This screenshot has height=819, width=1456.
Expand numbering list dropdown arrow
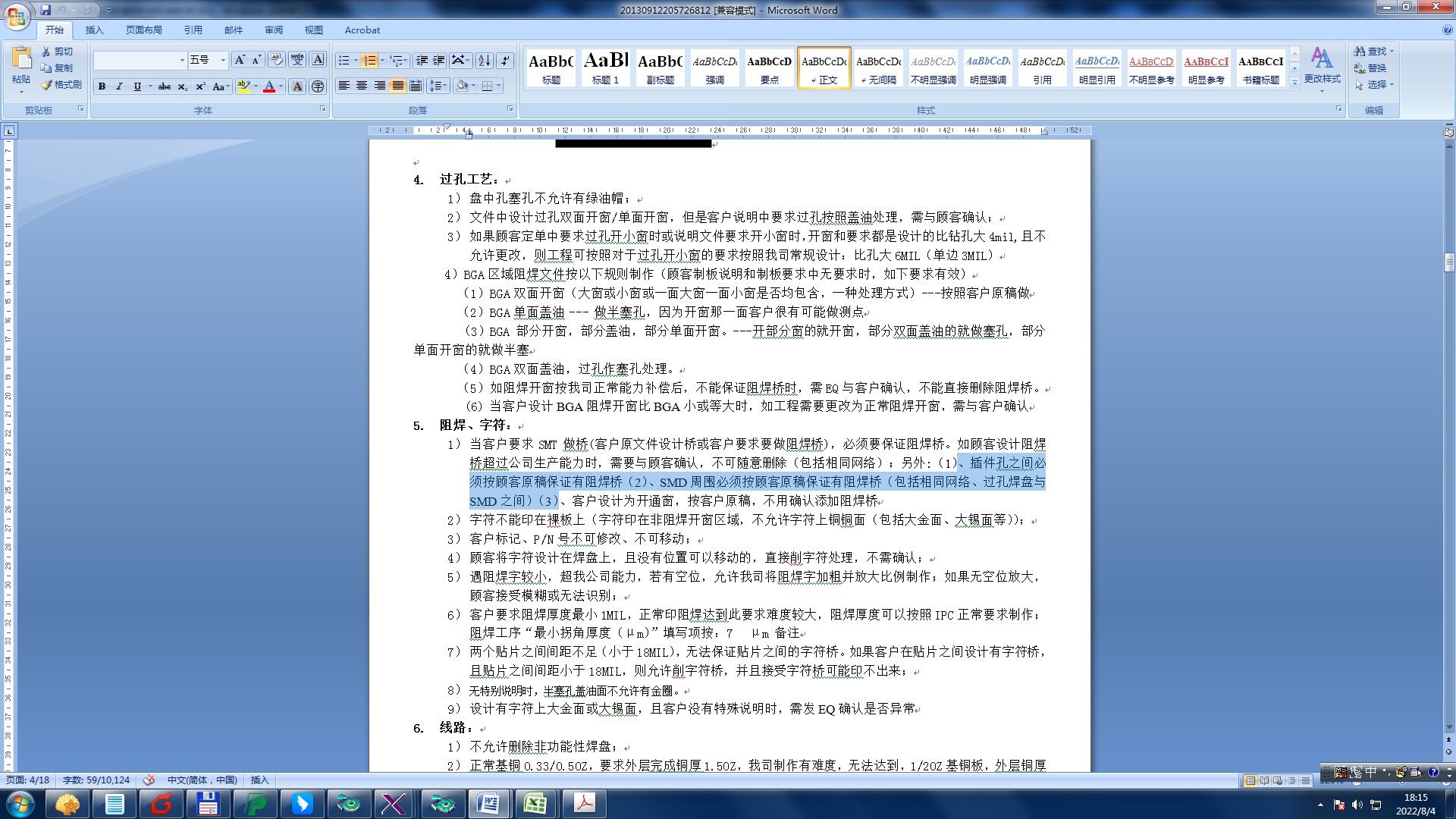[382, 60]
